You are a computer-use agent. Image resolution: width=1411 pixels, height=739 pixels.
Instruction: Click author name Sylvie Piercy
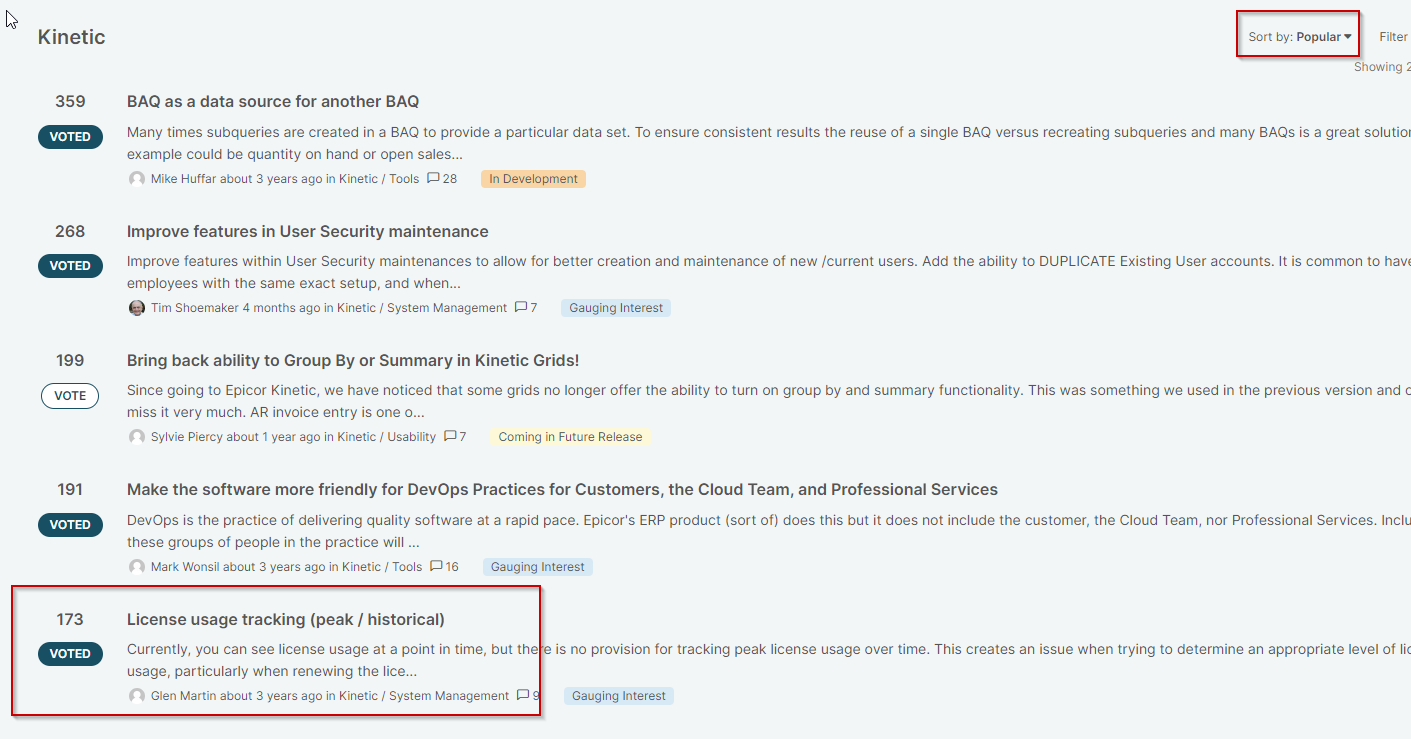click(187, 437)
